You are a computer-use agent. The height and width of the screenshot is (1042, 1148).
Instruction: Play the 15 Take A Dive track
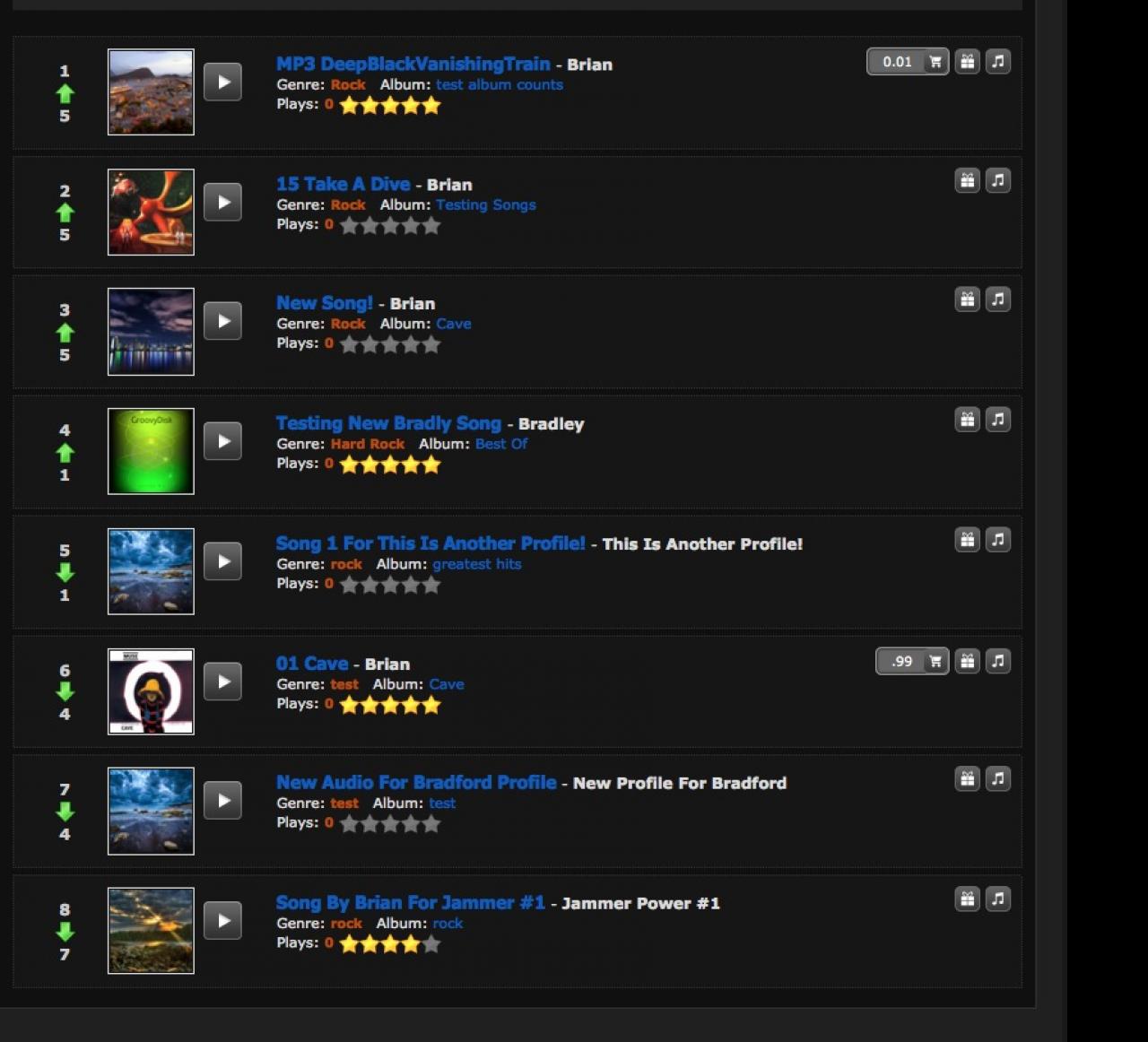[x=222, y=202]
